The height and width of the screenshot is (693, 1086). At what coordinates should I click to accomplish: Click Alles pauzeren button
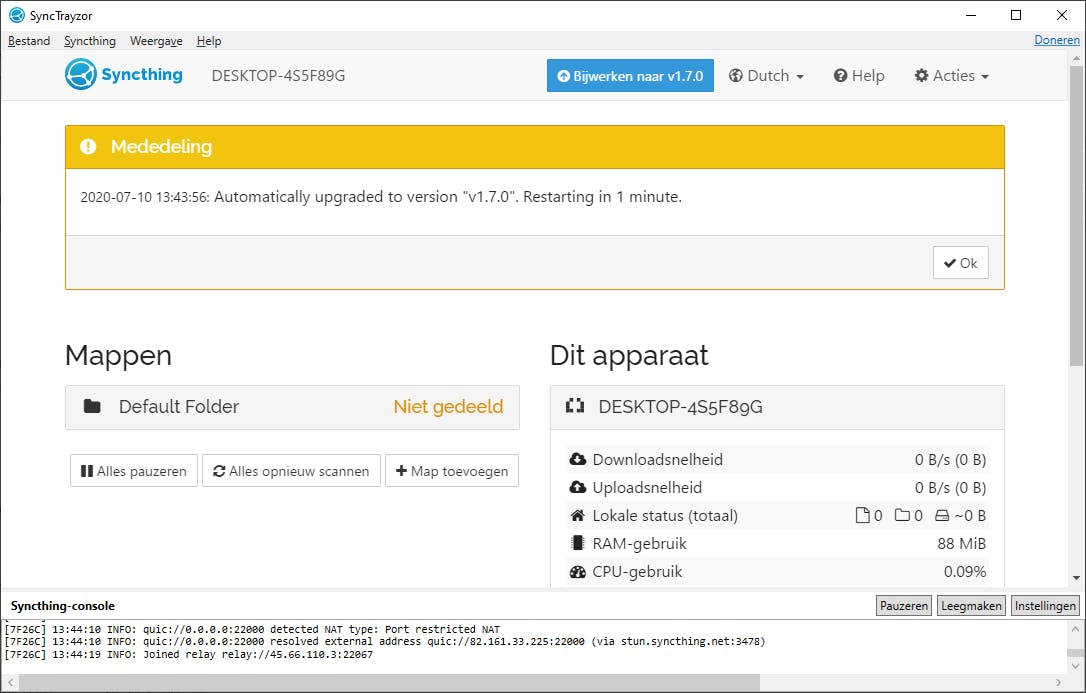[x=134, y=471]
